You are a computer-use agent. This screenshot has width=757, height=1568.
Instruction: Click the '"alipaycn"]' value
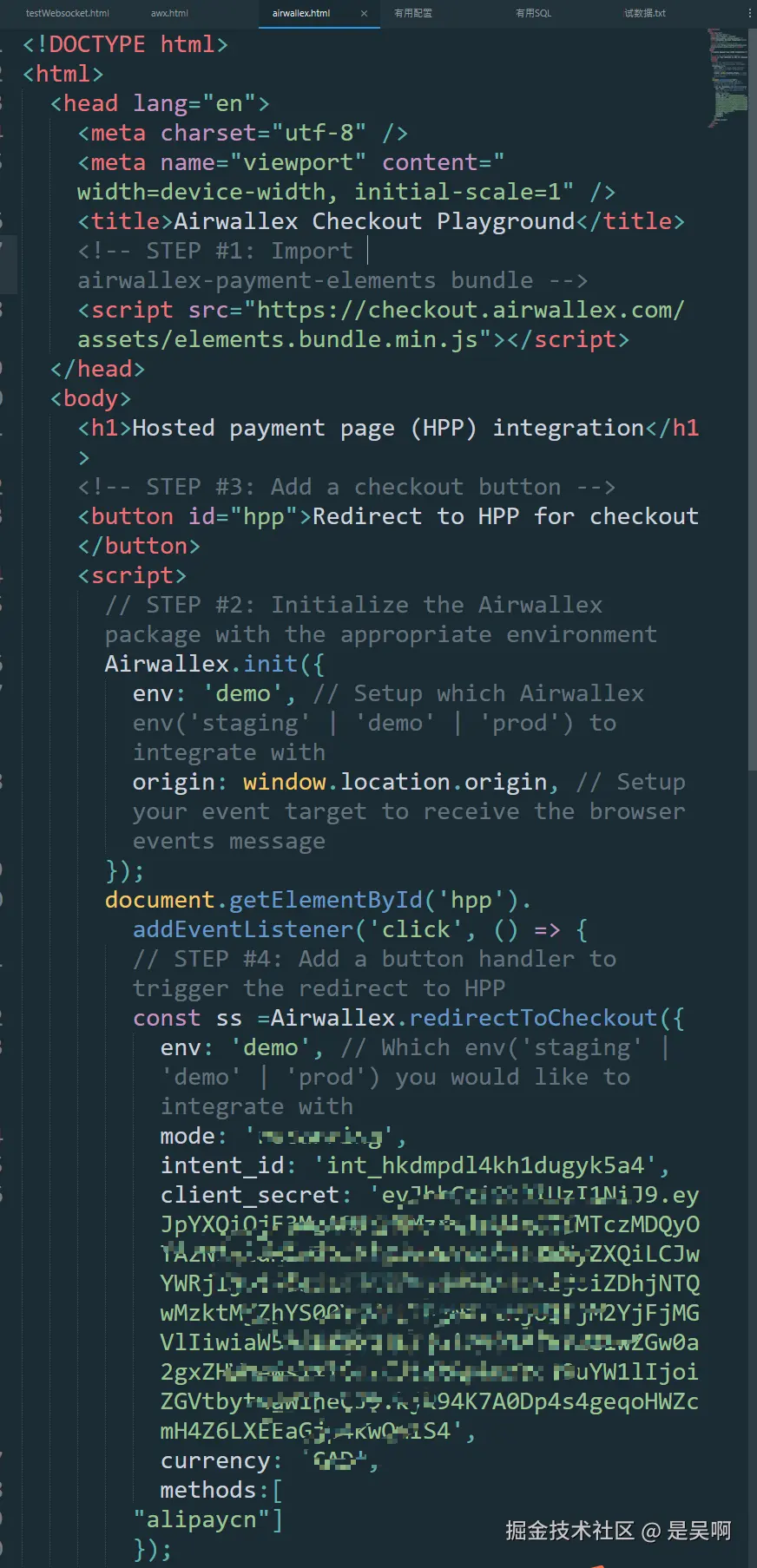tap(207, 1519)
